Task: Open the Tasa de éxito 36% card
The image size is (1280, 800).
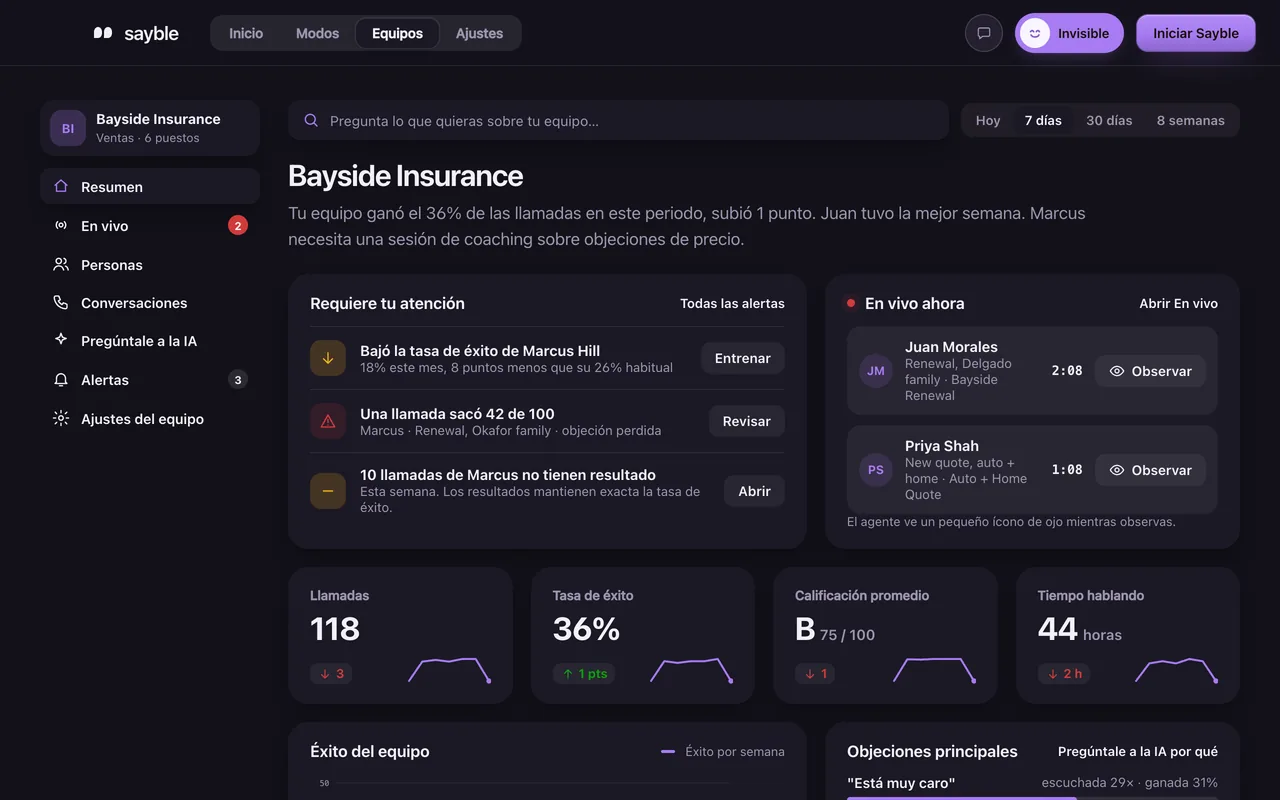Action: pos(643,636)
